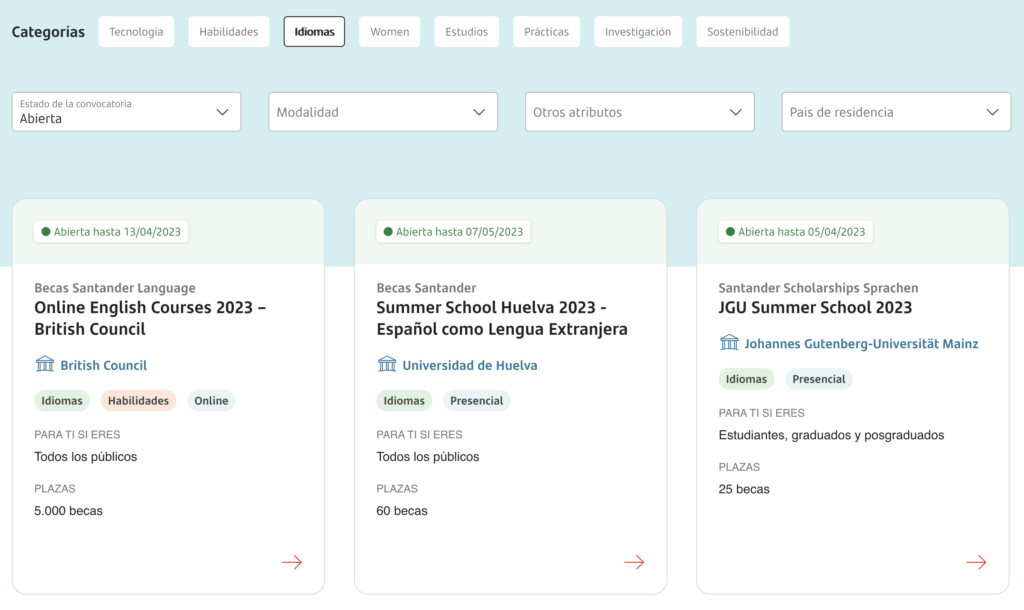This screenshot has width=1024, height=610.
Task: Open the Modalidad dropdown
Action: (383, 112)
